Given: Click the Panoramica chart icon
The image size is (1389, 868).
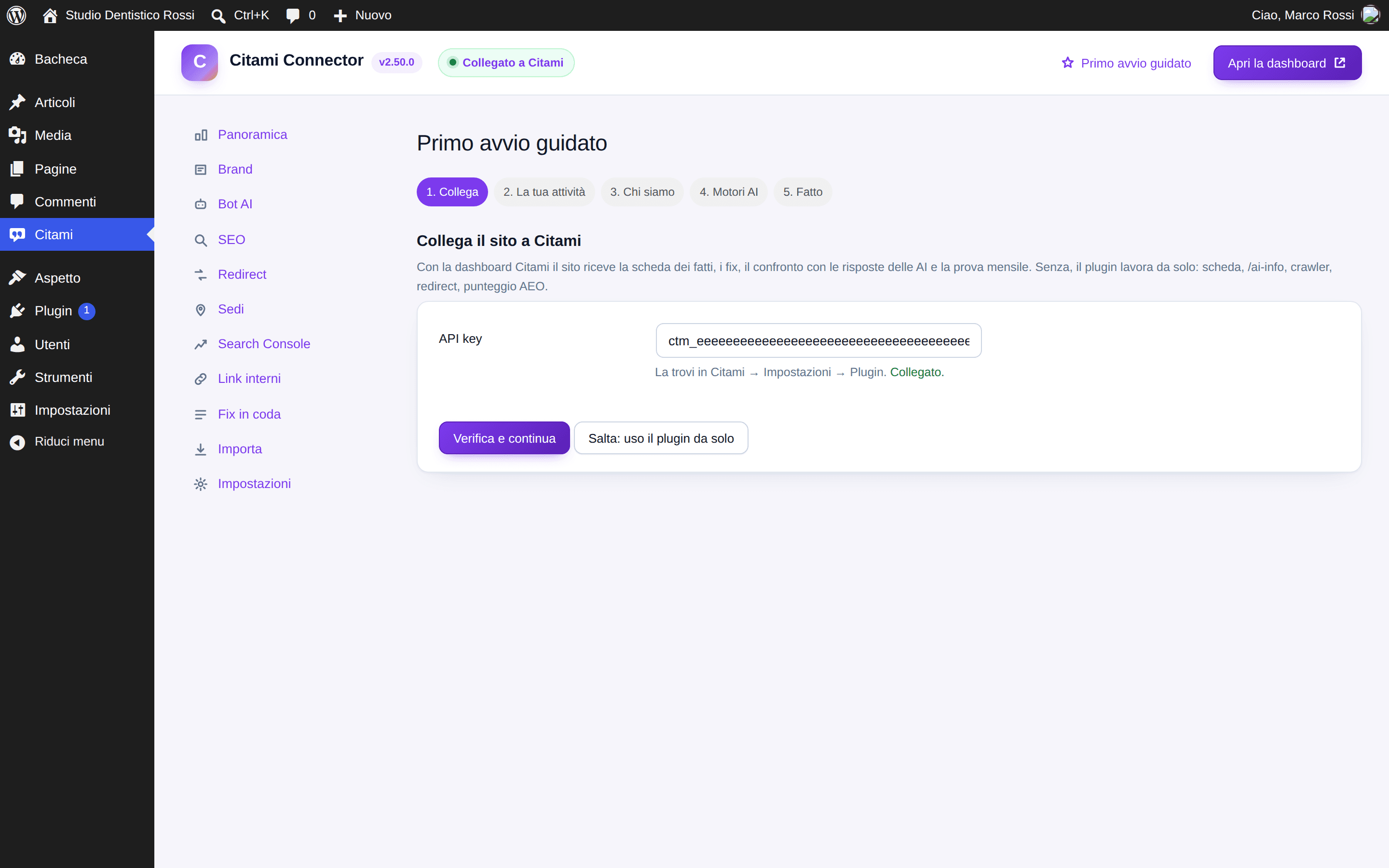Looking at the screenshot, I should (x=200, y=135).
